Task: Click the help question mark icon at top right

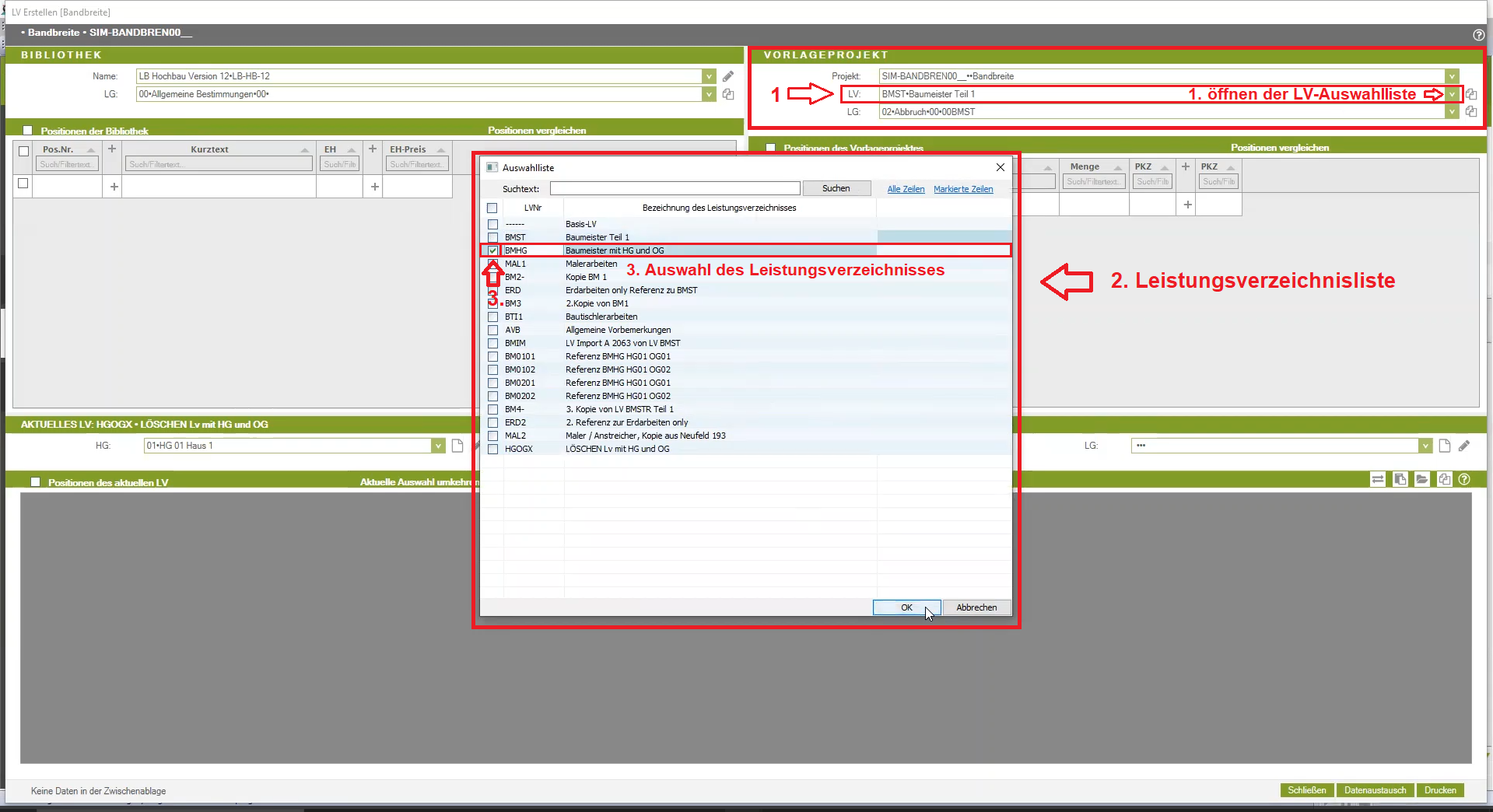Action: (x=1478, y=34)
